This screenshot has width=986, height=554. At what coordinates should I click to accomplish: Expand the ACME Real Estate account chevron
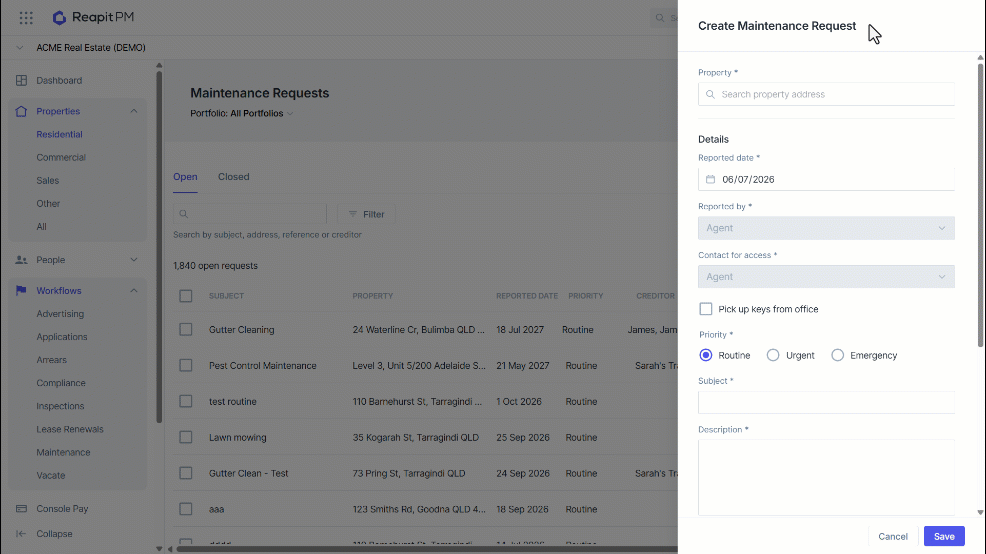(19, 48)
